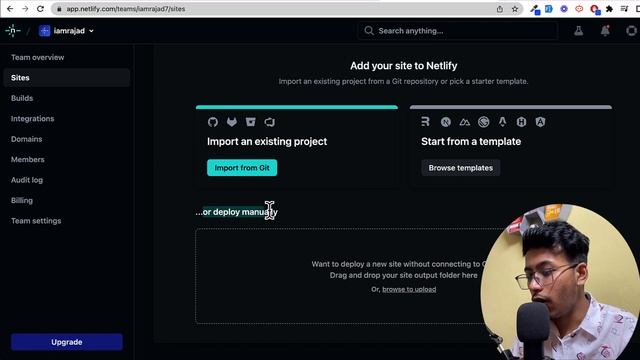This screenshot has height=360, width=640.
Task: Open Billing in the sidebar
Action: (x=22, y=200)
